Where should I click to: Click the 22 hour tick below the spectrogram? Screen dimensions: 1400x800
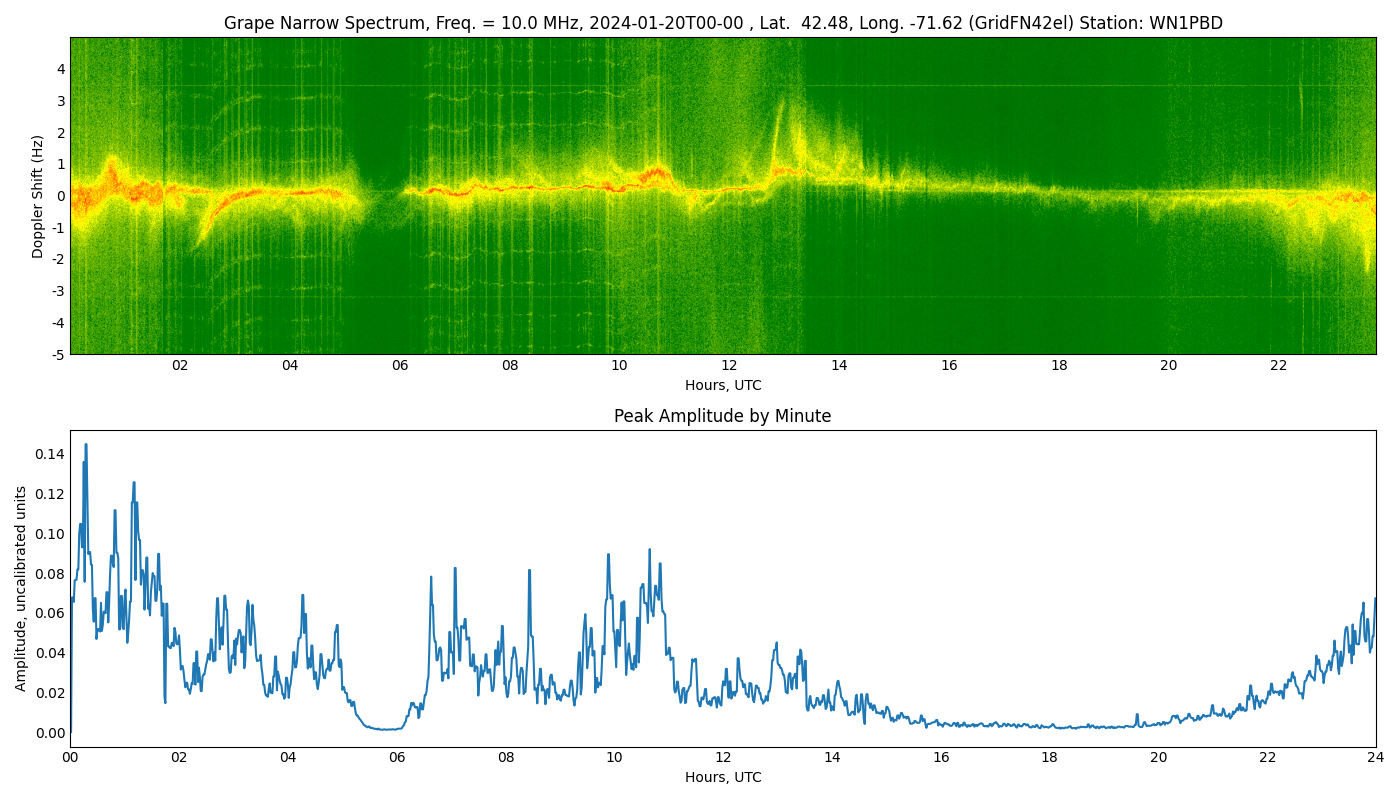1278,366
